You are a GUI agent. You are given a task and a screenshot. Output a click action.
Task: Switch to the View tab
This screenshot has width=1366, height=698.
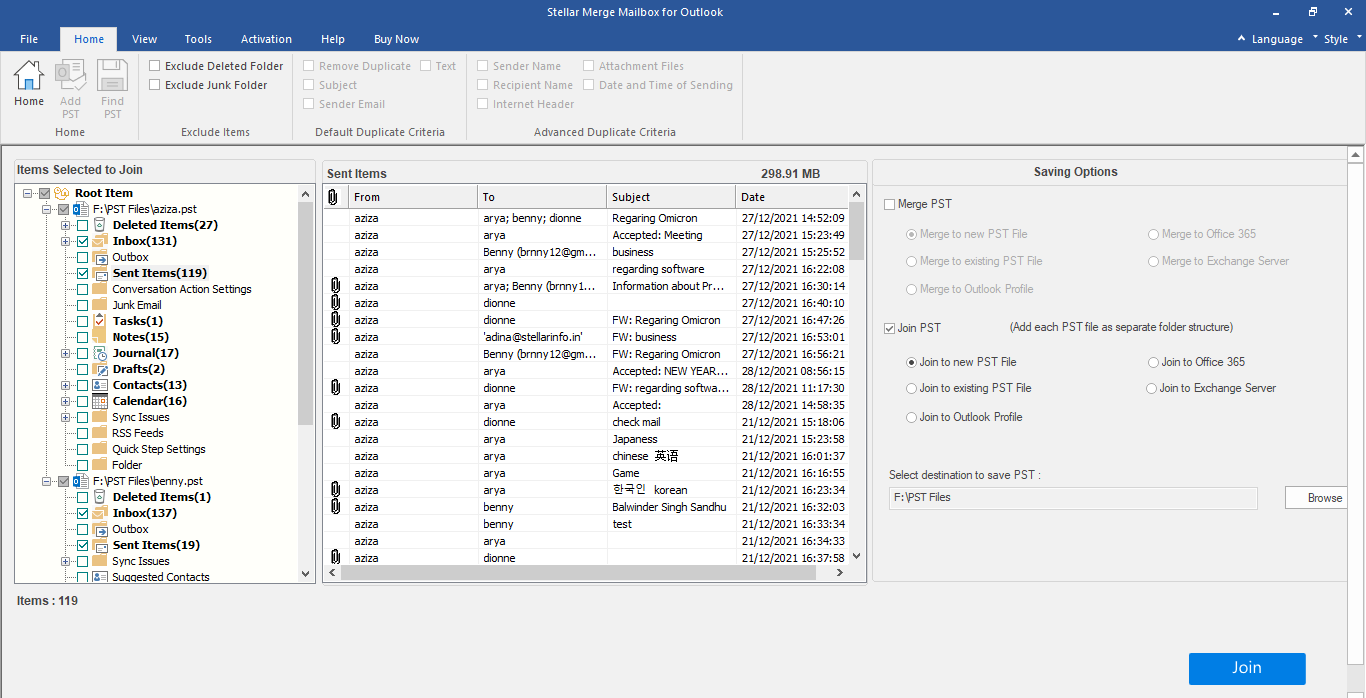pos(145,39)
